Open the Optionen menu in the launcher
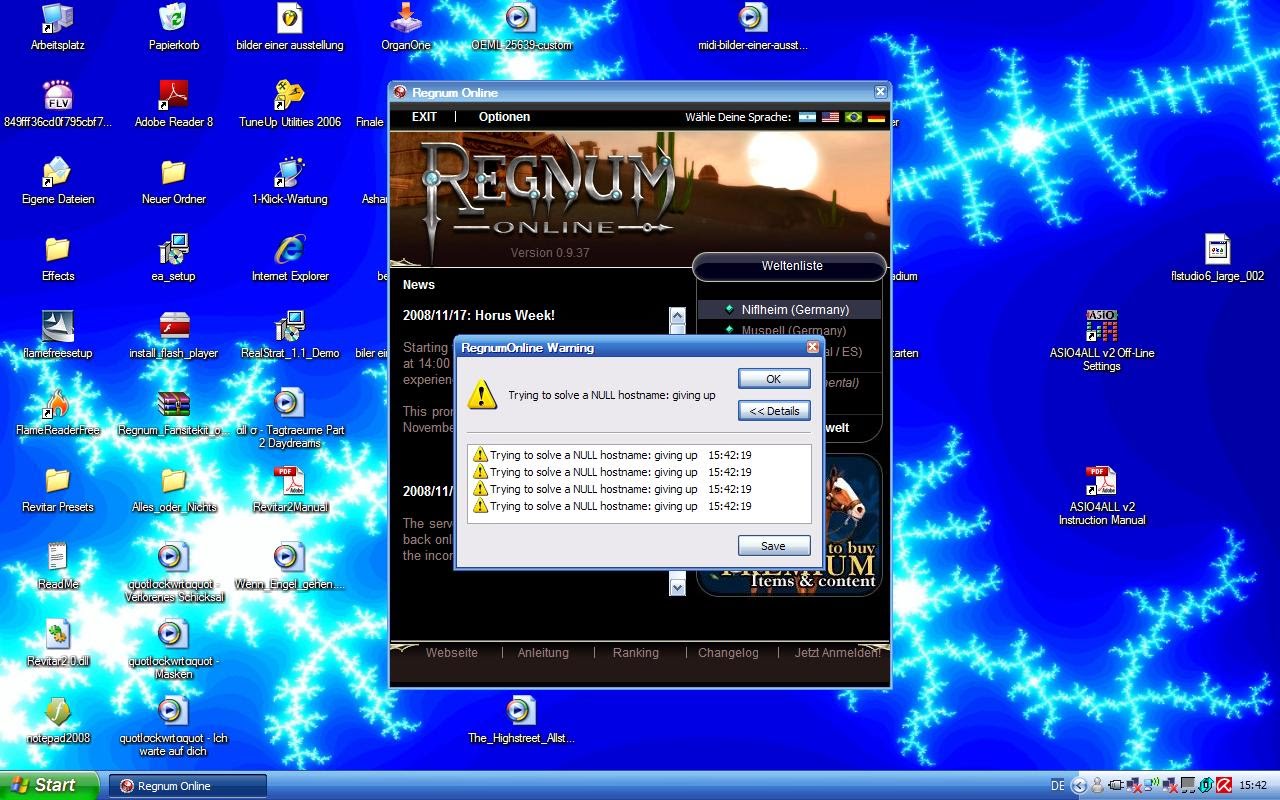This screenshot has width=1280, height=800. click(x=504, y=117)
